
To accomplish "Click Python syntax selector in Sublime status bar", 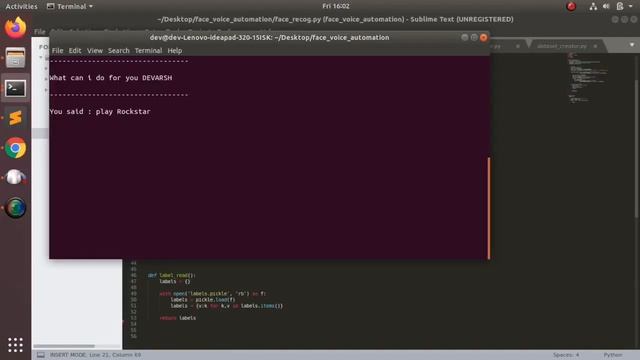I will [x=613, y=355].
